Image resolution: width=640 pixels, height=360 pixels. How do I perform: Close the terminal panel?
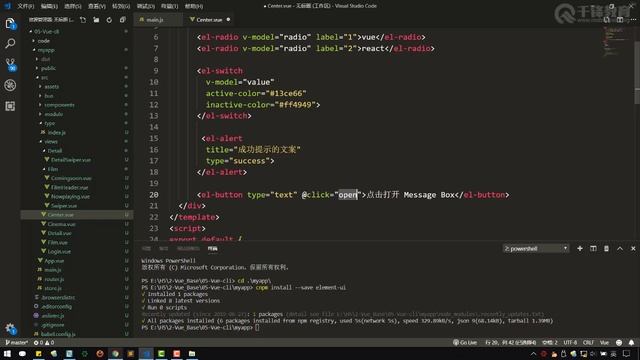(633, 248)
